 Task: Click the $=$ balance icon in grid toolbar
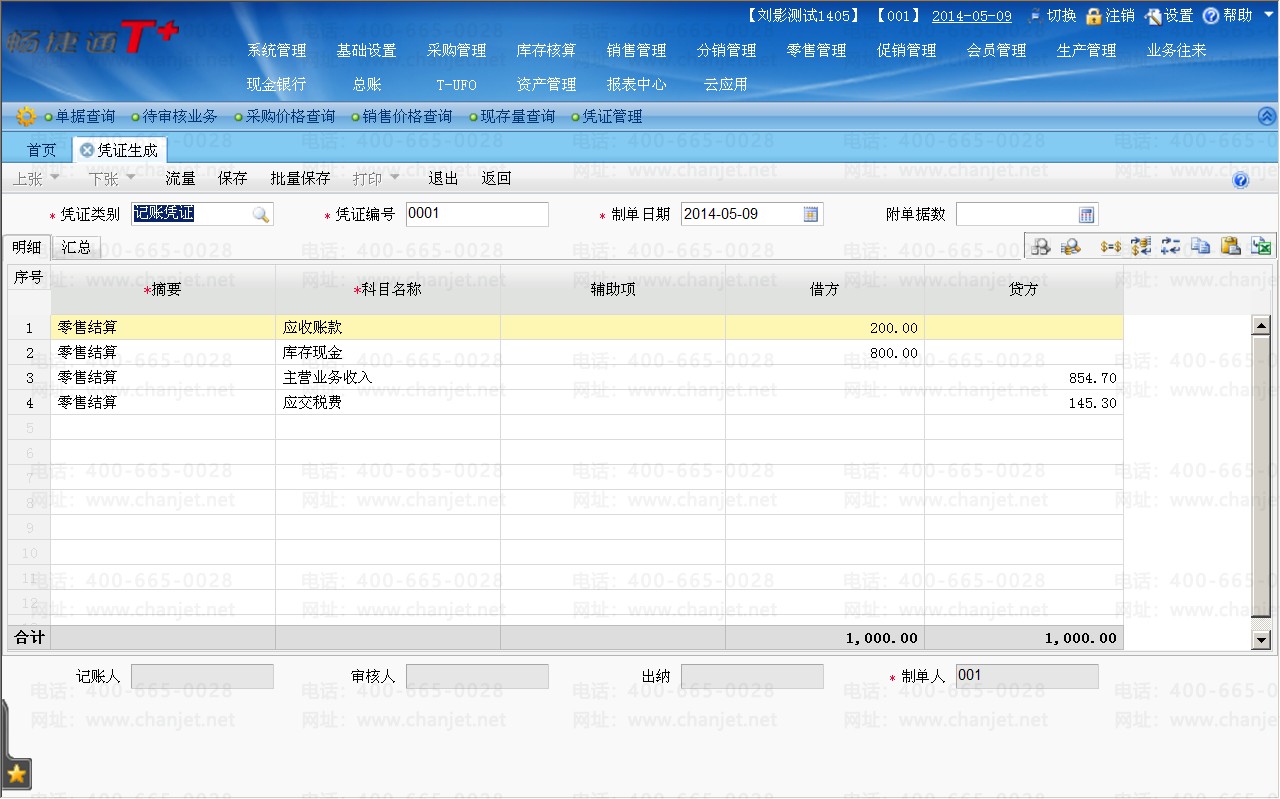[x=1110, y=246]
